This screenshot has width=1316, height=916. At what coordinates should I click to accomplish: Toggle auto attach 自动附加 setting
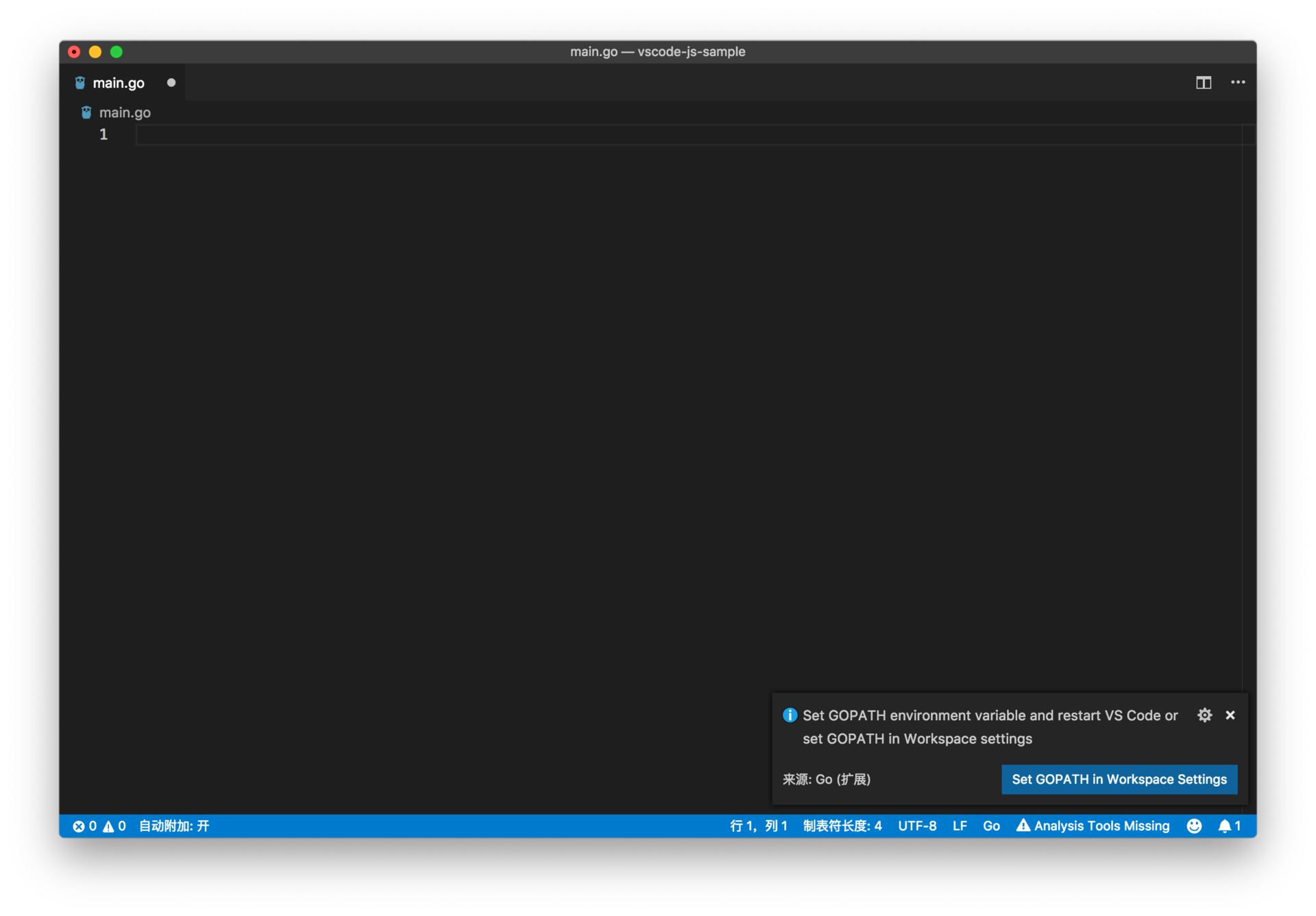[174, 826]
